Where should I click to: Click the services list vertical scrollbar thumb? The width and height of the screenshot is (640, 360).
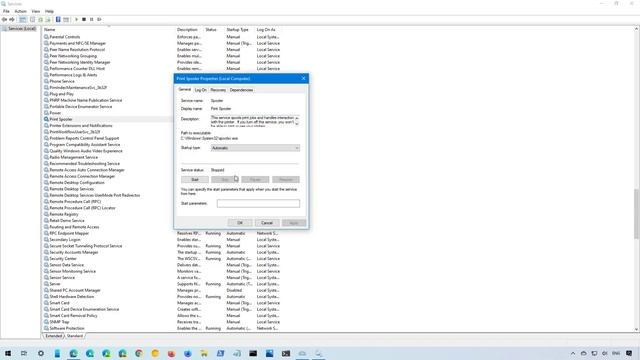click(x=636, y=213)
